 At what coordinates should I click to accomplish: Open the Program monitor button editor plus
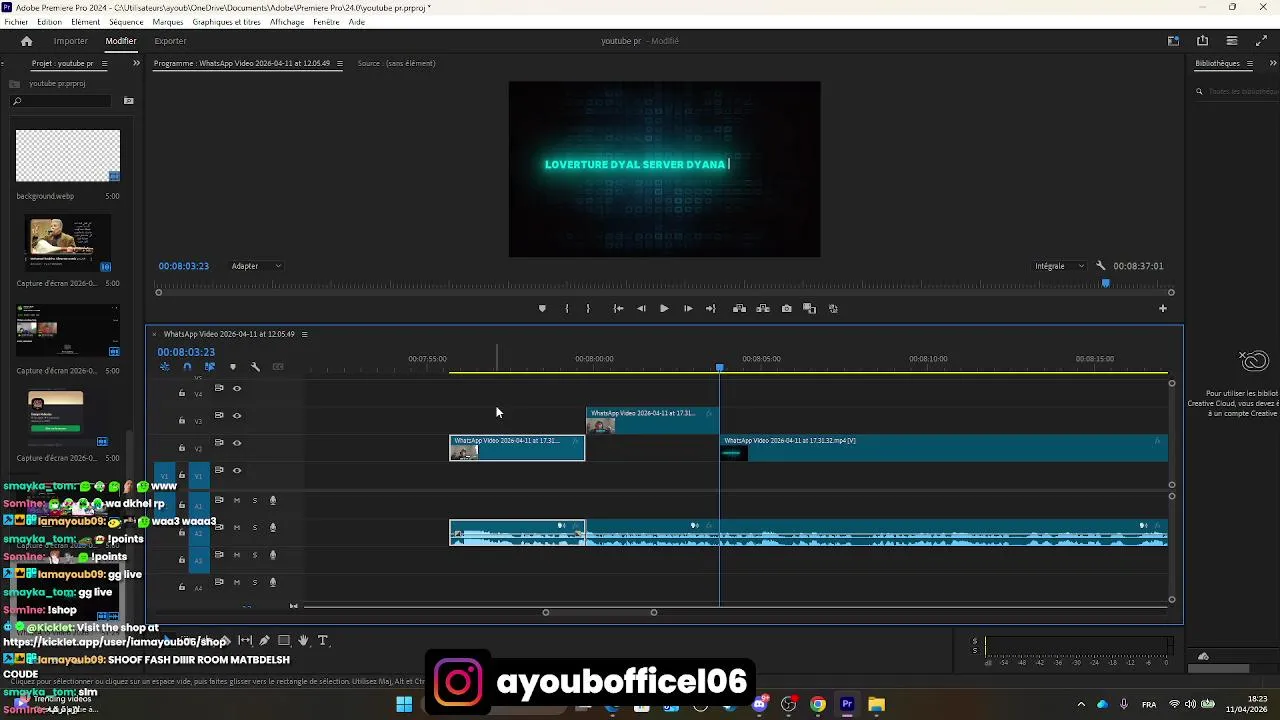pyautogui.click(x=1162, y=308)
